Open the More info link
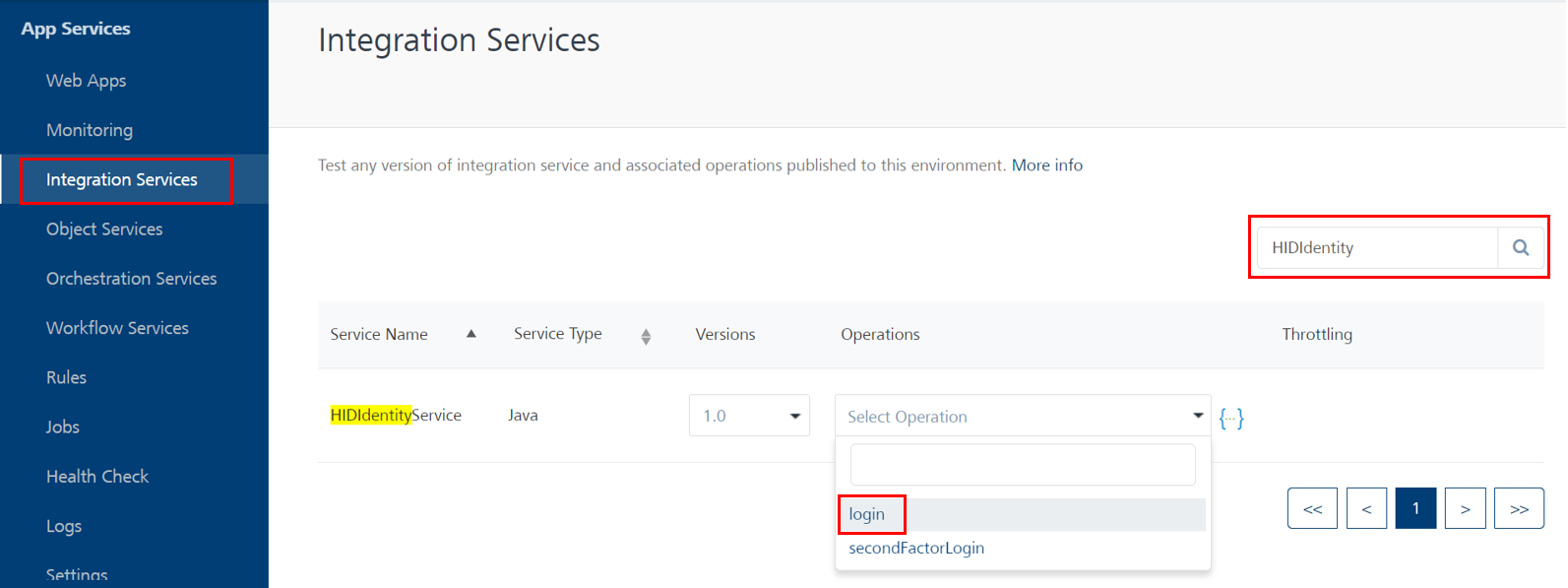Viewport: 1568px width, 588px height. click(1047, 165)
